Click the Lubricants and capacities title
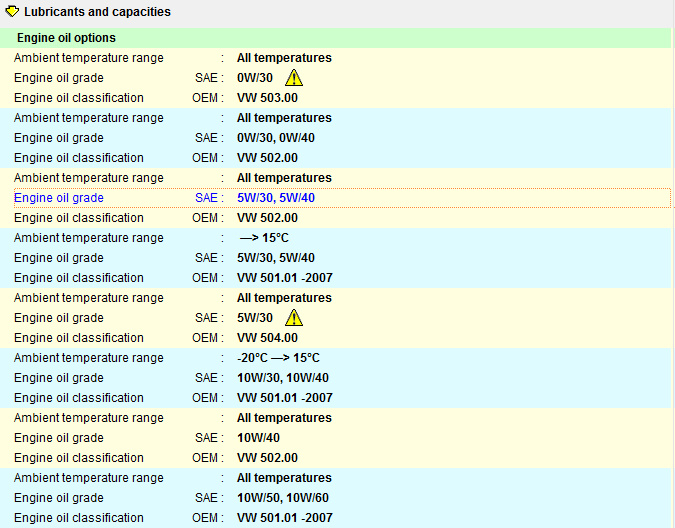This screenshot has height=528, width=675. click(97, 12)
